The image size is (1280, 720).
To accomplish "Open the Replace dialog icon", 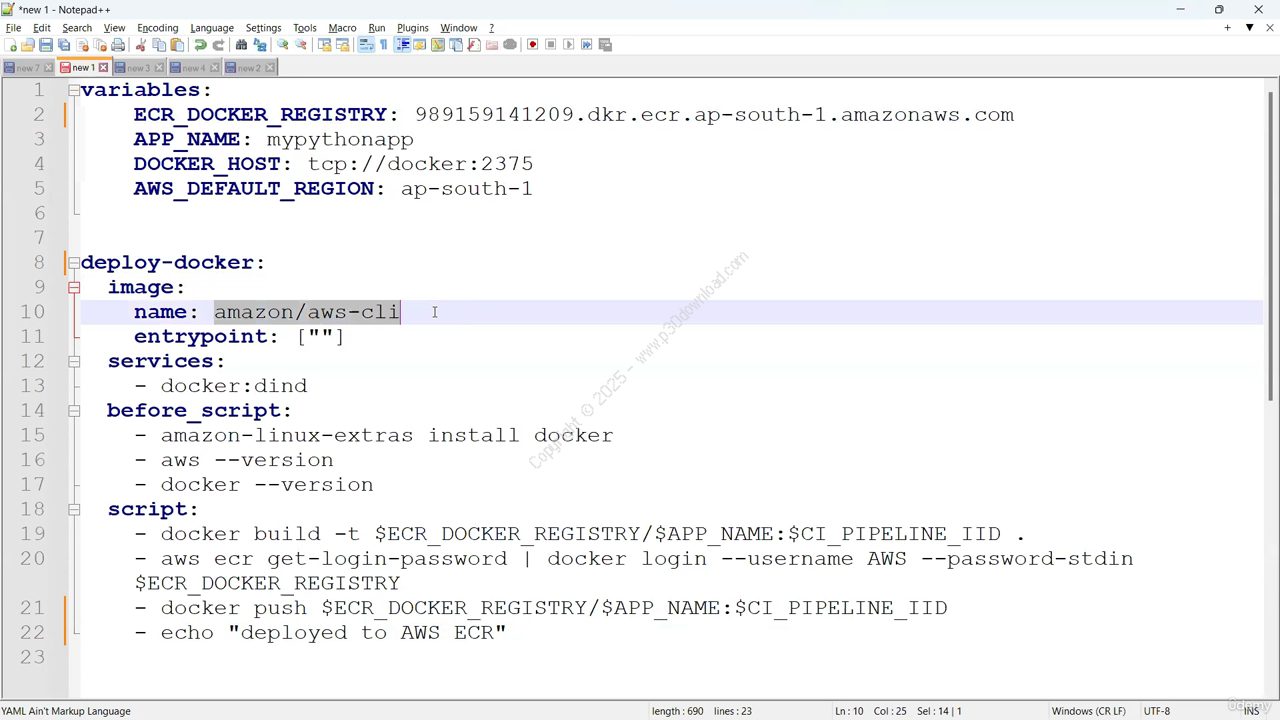I will point(260,44).
